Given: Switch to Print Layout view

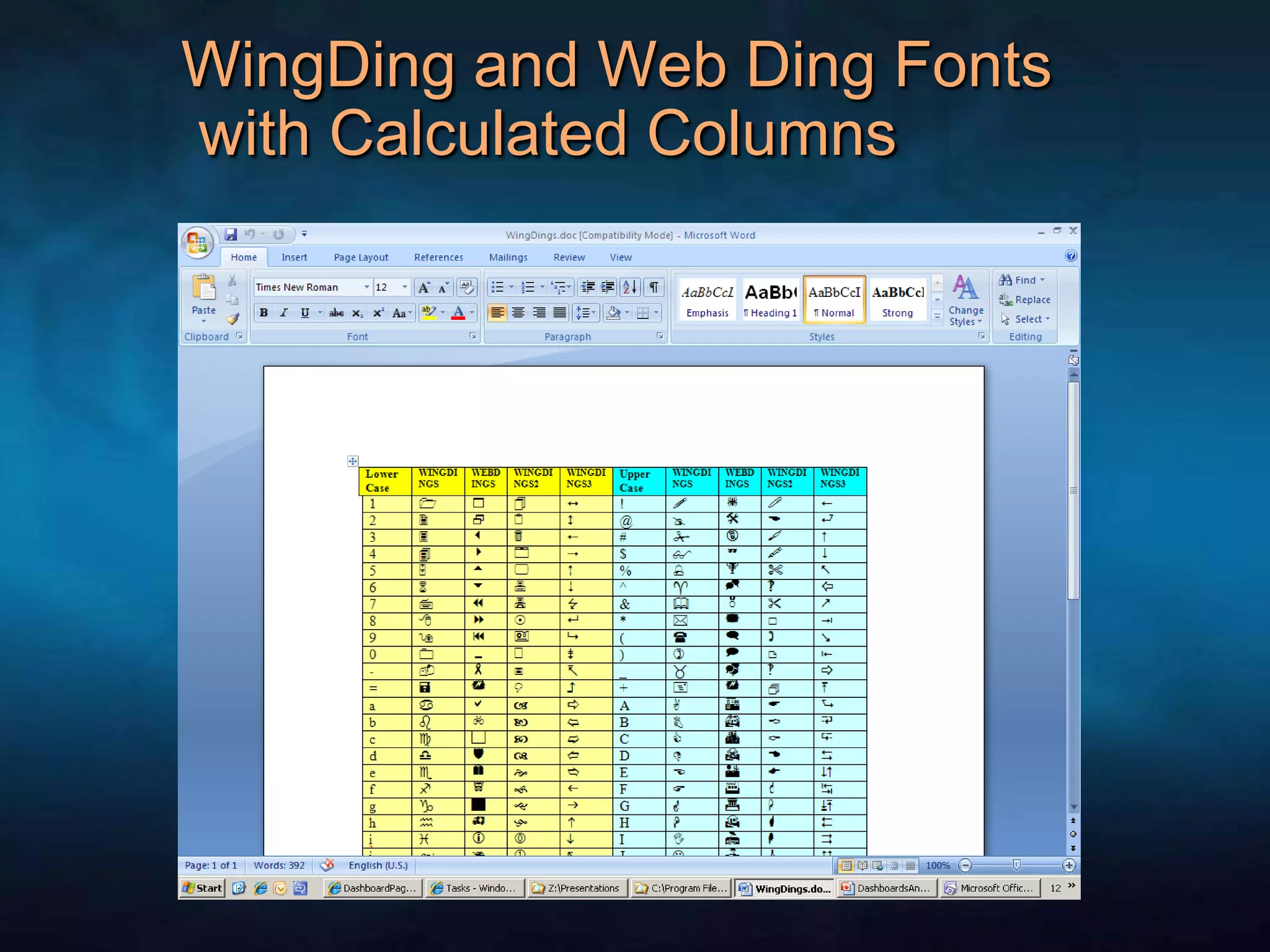Looking at the screenshot, I should 846,865.
